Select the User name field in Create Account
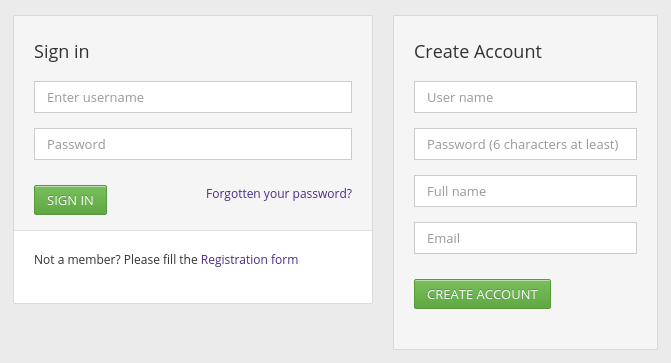 [526, 97]
